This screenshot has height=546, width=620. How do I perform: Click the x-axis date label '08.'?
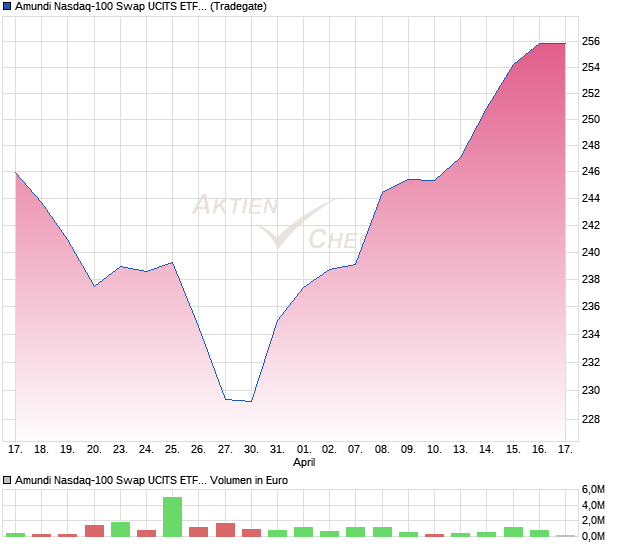point(382,450)
